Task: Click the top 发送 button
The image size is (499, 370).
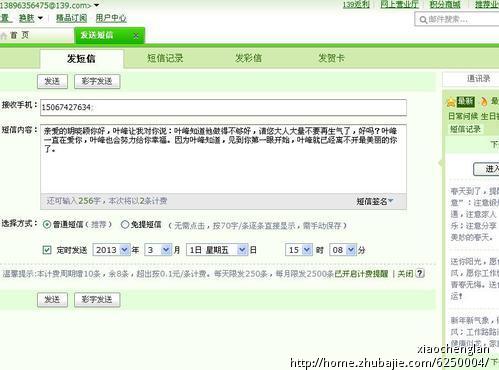Action: (52, 81)
